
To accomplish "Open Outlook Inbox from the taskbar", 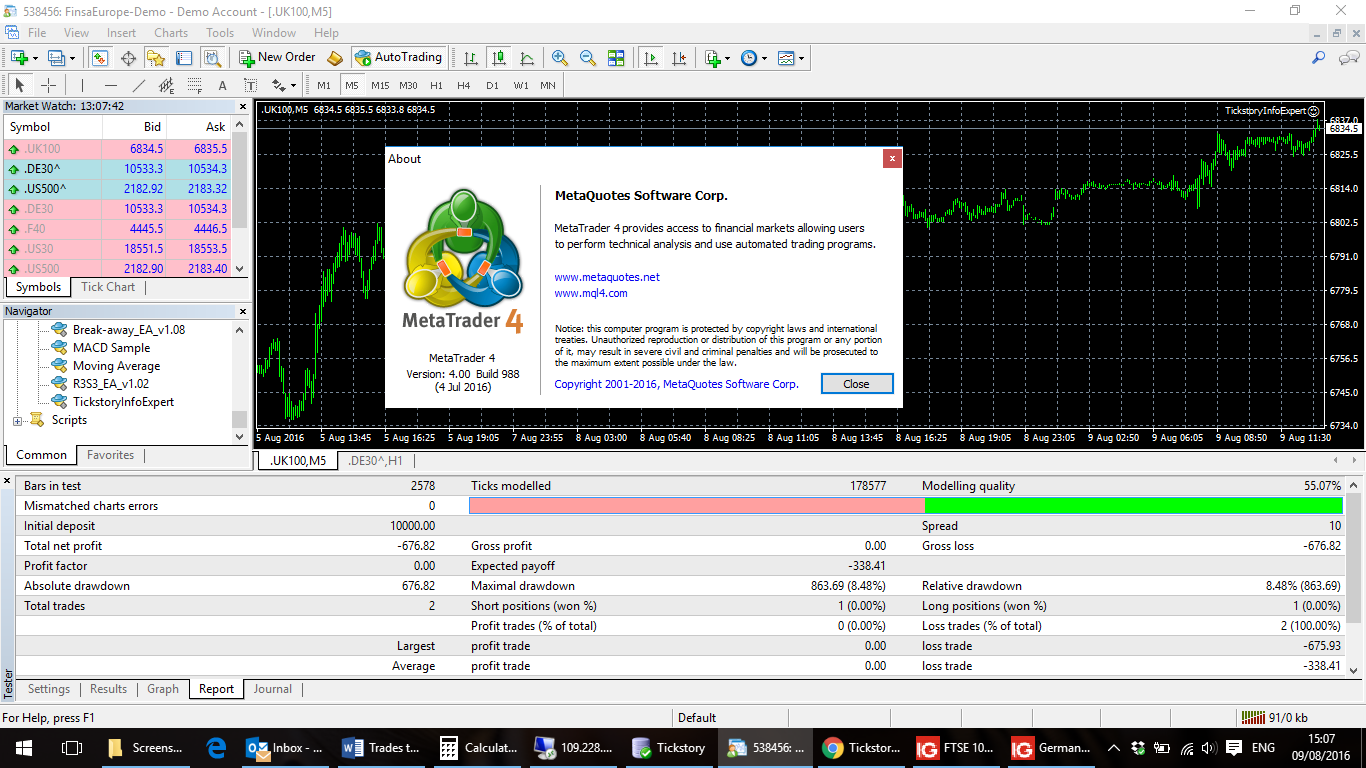I will tap(286, 747).
